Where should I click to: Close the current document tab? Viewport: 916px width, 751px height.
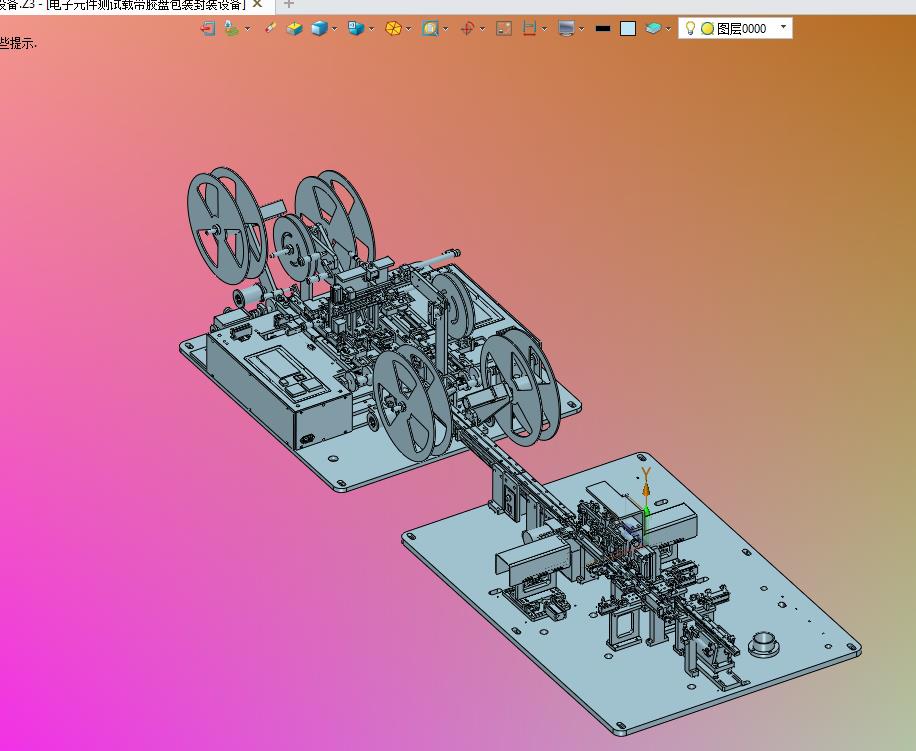pyautogui.click(x=257, y=4)
